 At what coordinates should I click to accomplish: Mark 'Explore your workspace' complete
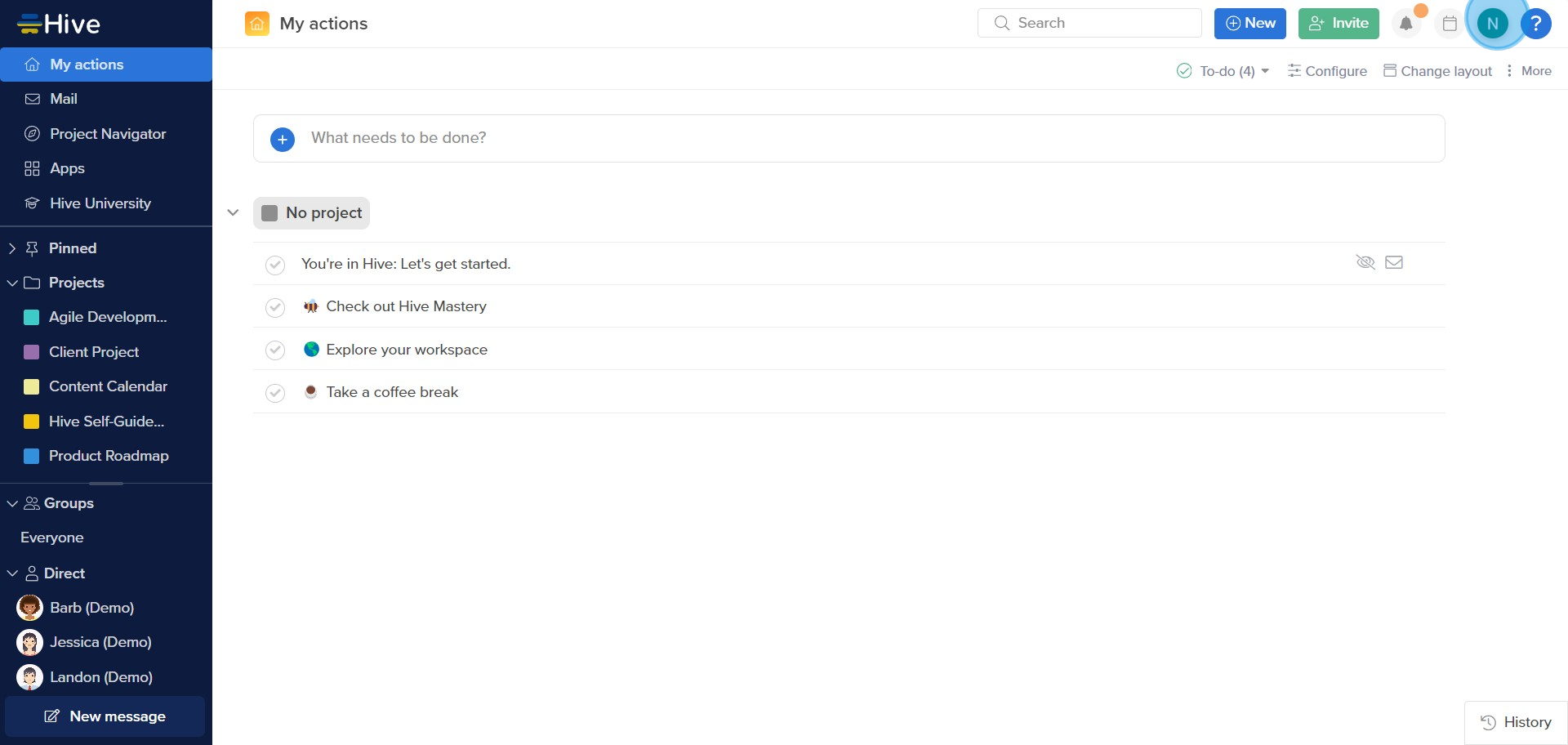click(x=275, y=350)
